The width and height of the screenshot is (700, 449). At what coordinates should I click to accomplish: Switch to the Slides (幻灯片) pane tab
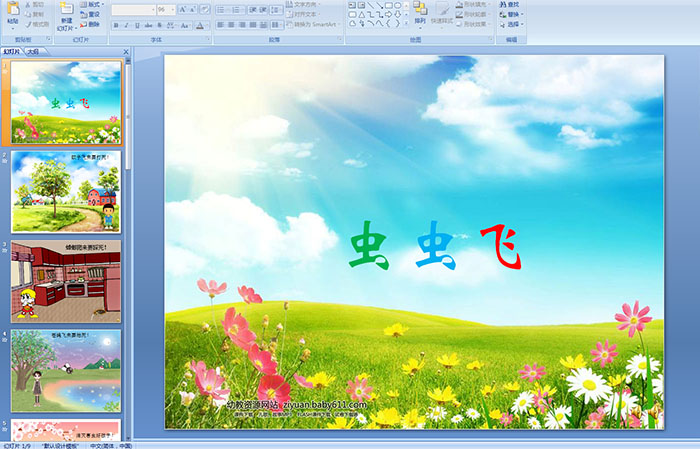12,52
